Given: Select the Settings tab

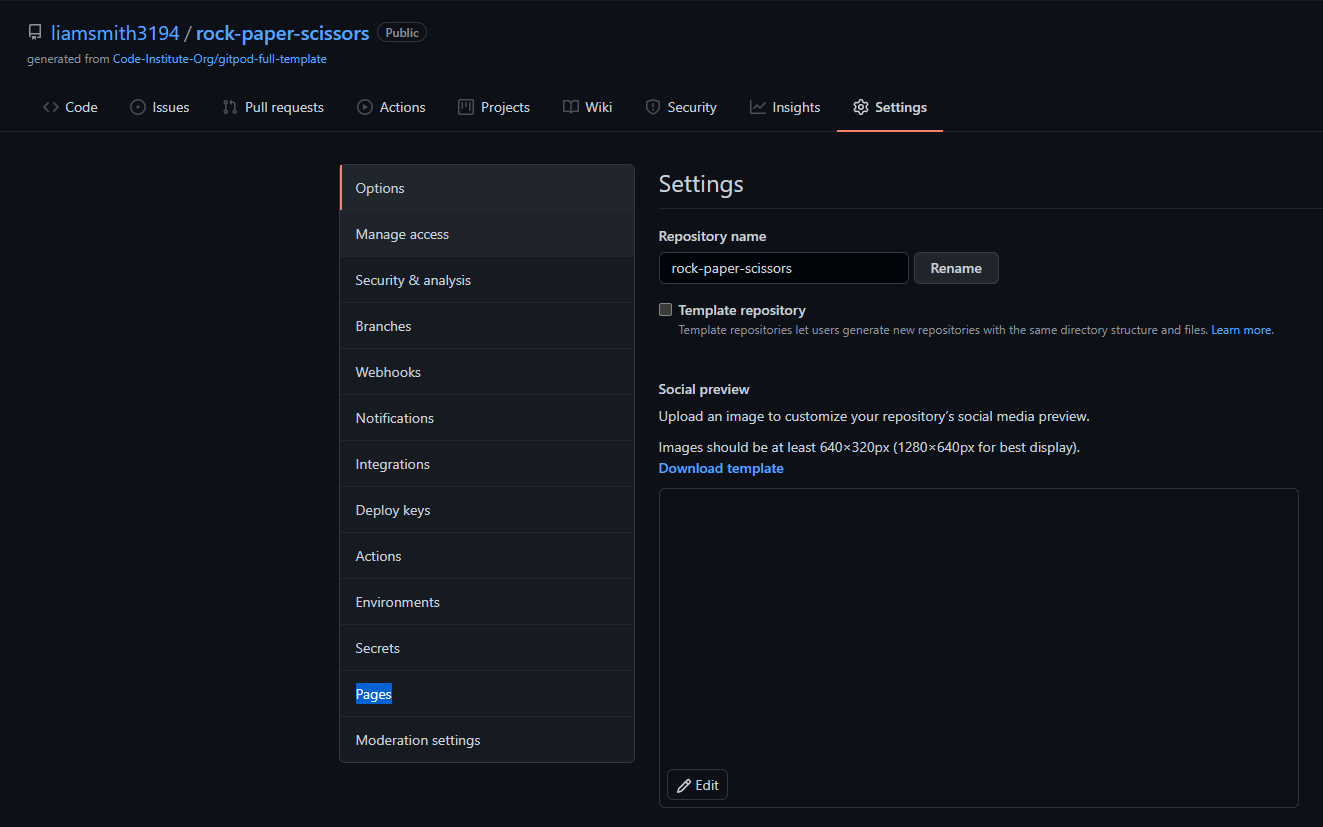Looking at the screenshot, I should (890, 107).
